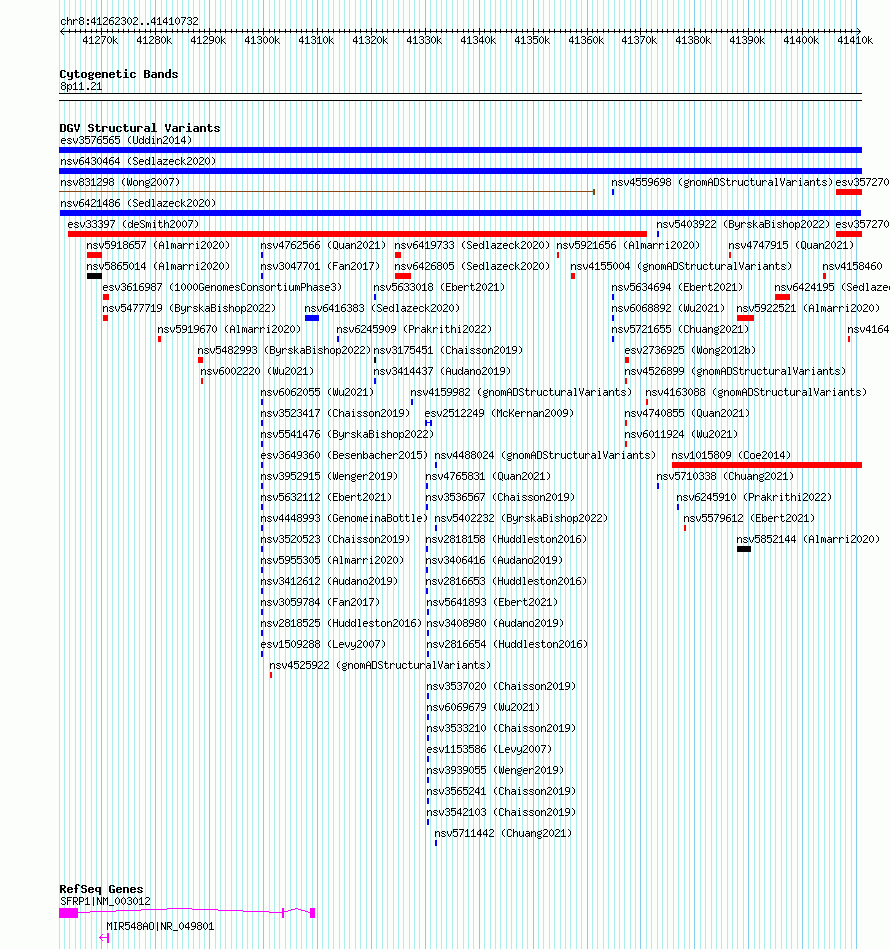
Task: Open nsv4155004 (gnomADStructuralVariants) entry
Action: (681, 266)
